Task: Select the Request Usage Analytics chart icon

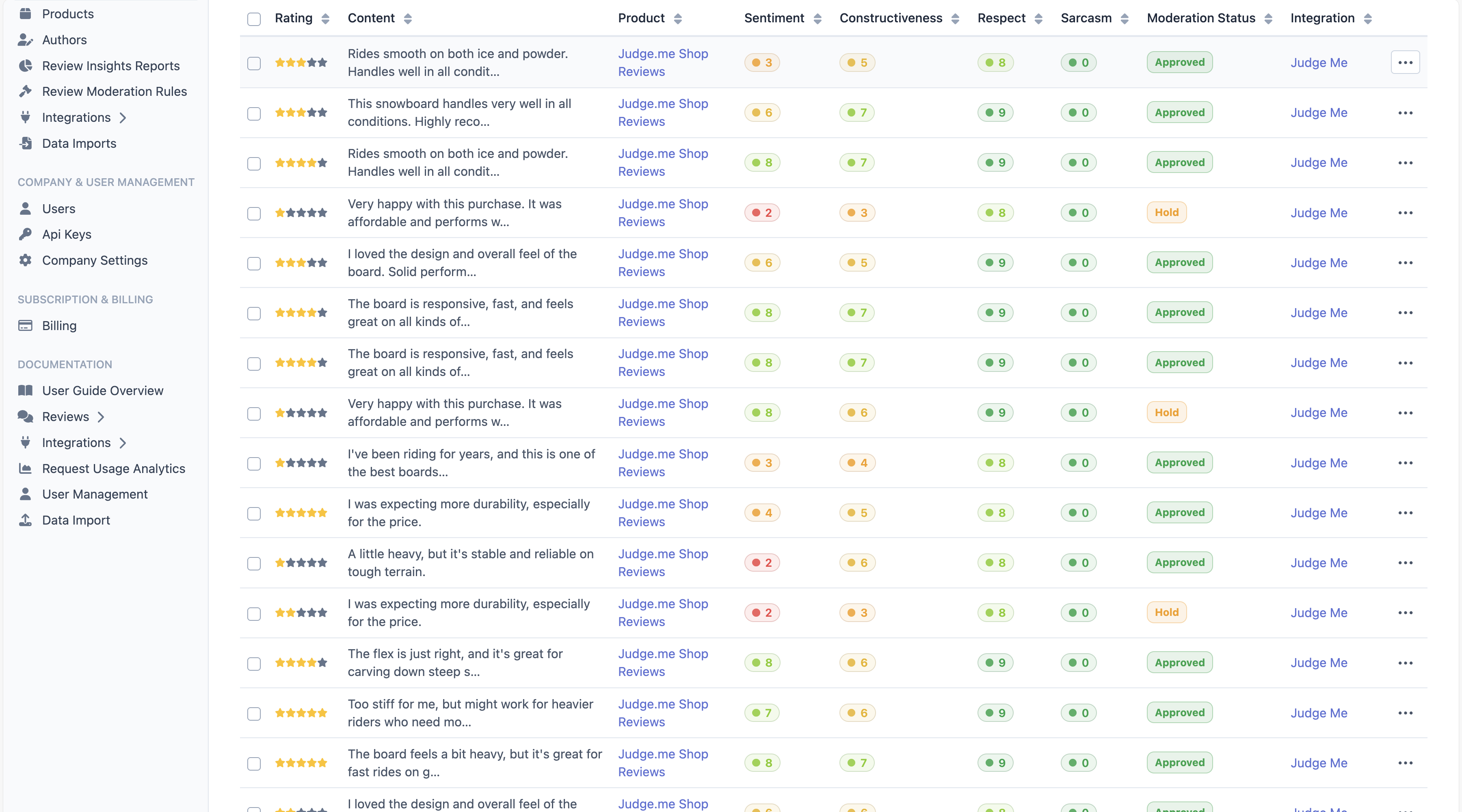Action: pos(26,468)
